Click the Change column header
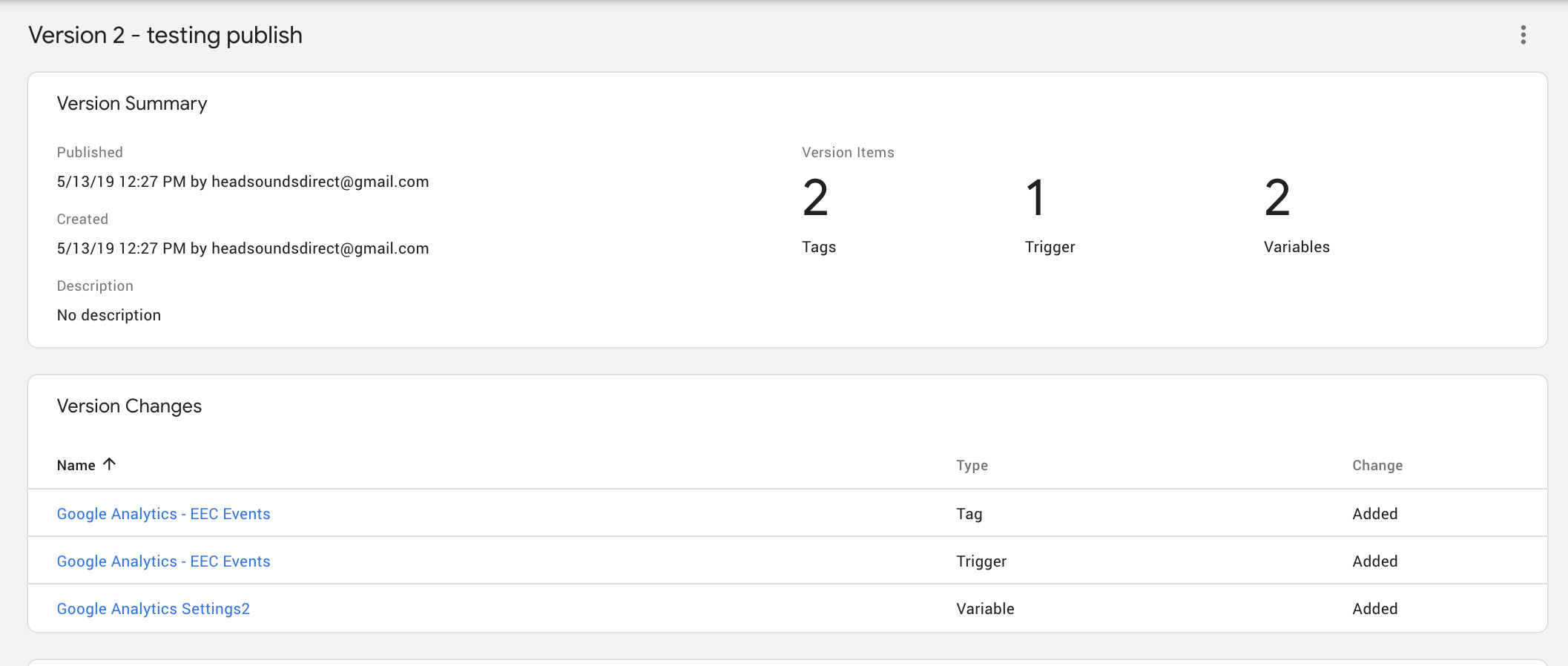 [1377, 465]
